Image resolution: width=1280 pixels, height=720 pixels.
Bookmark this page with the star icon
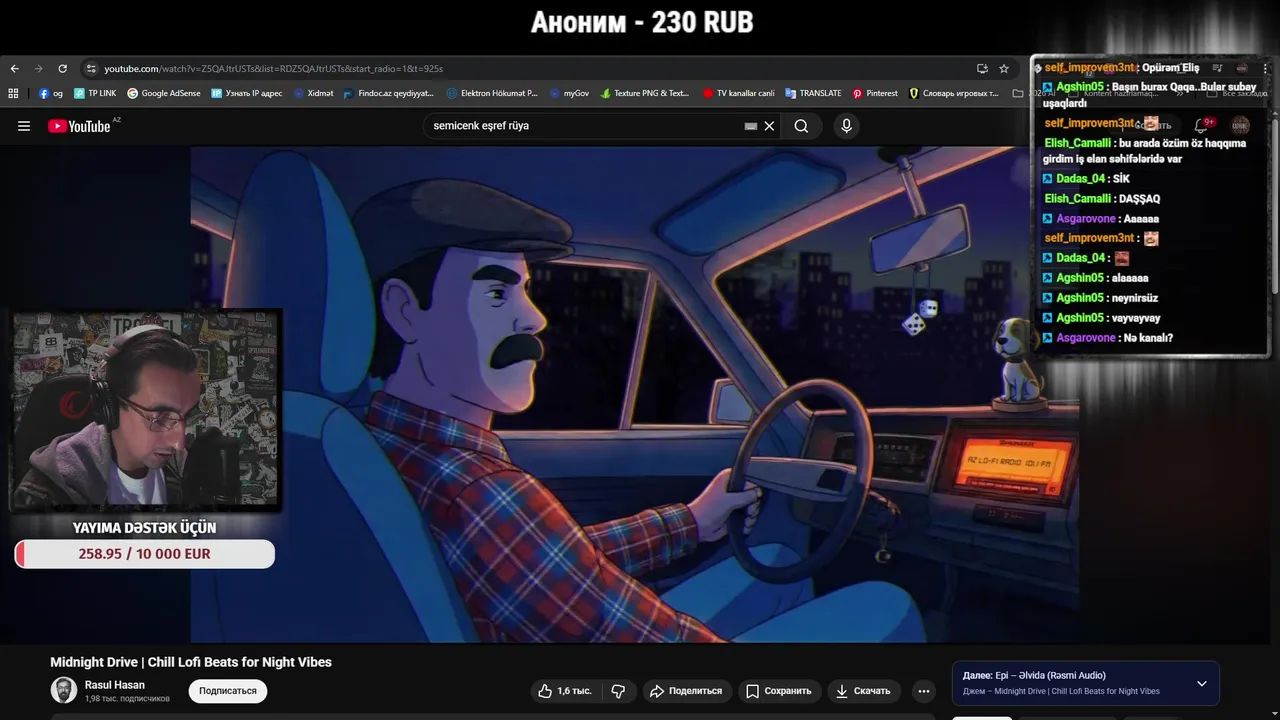(1004, 69)
